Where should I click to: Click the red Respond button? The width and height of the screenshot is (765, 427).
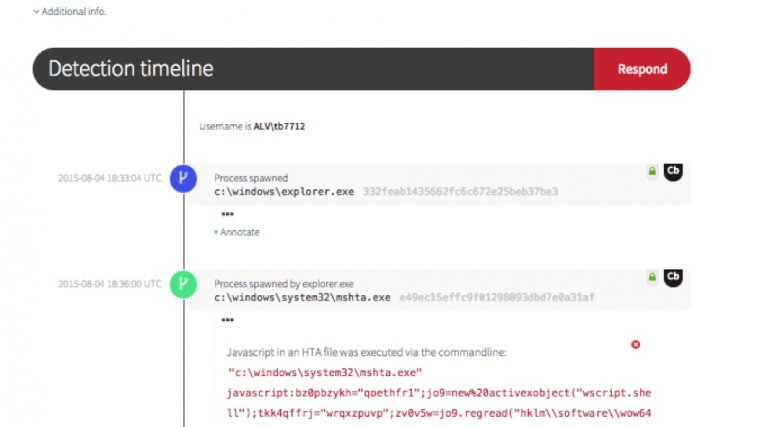point(641,69)
